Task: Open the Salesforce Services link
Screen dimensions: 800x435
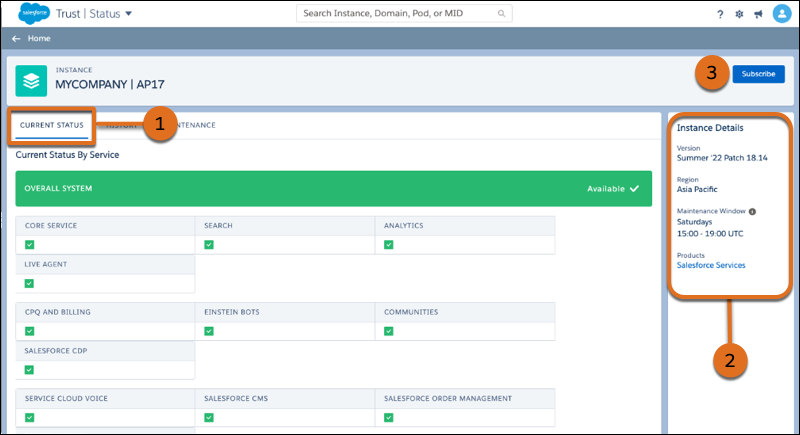Action: (711, 265)
